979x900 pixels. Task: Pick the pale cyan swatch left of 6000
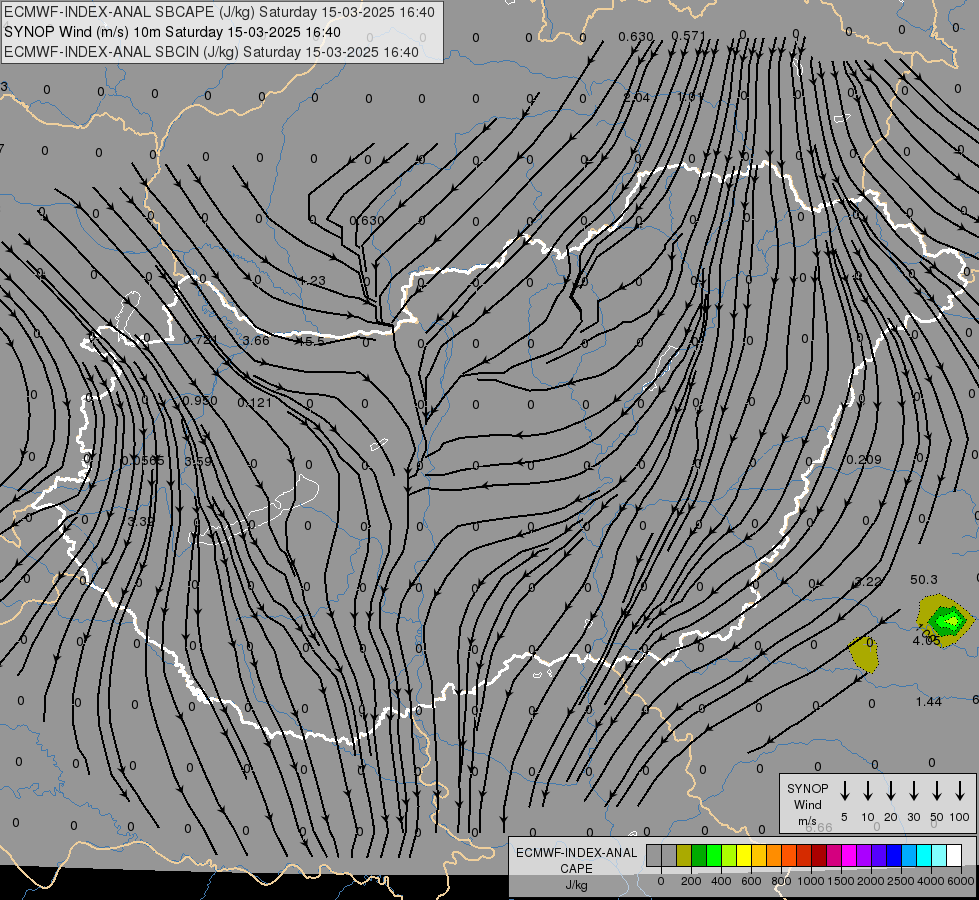pyautogui.click(x=940, y=855)
